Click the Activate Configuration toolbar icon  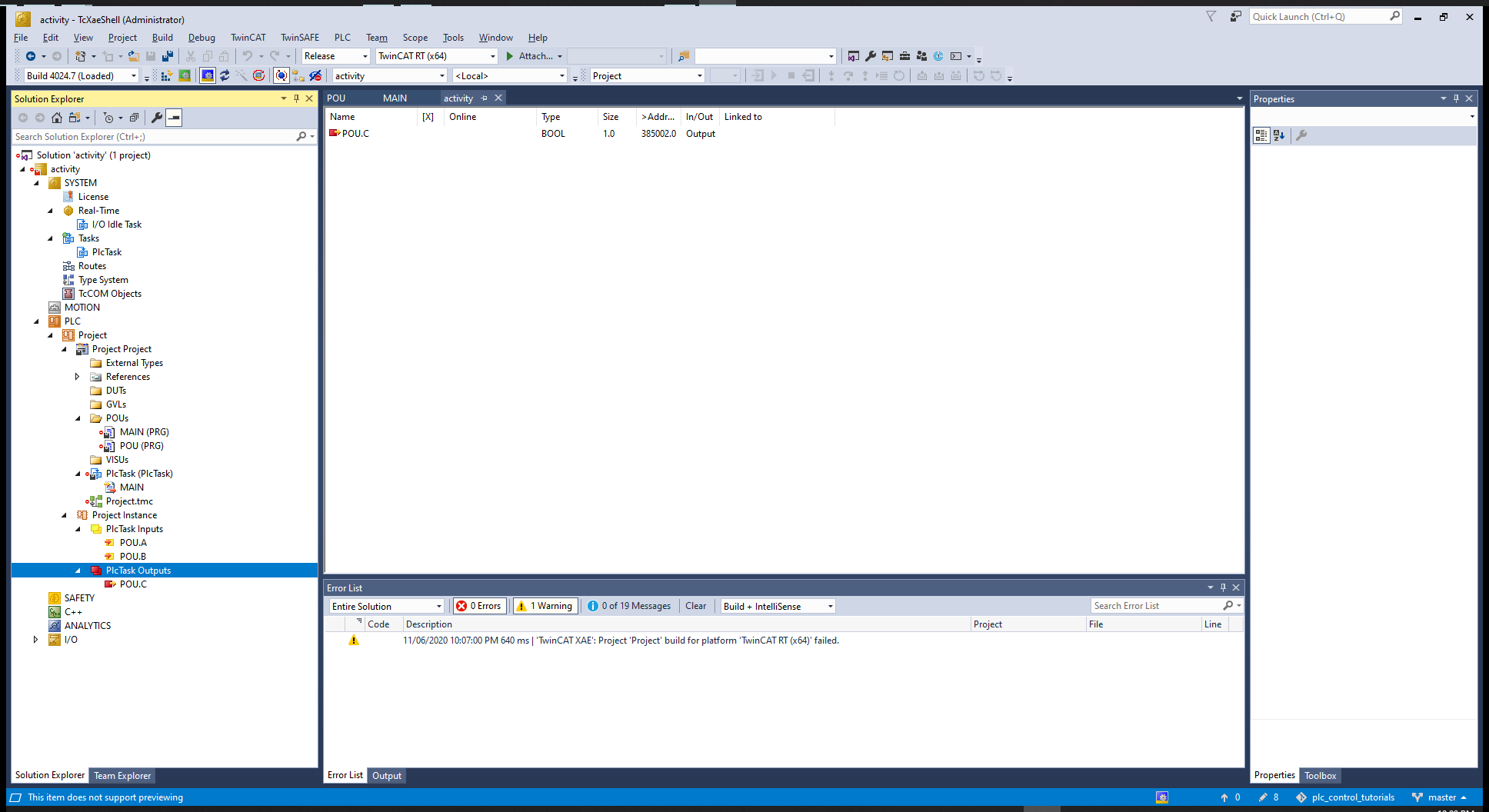click(166, 75)
